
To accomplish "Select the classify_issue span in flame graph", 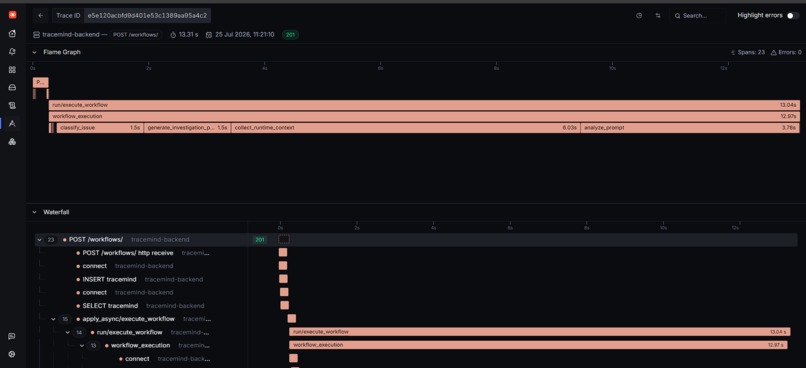I will (x=100, y=128).
